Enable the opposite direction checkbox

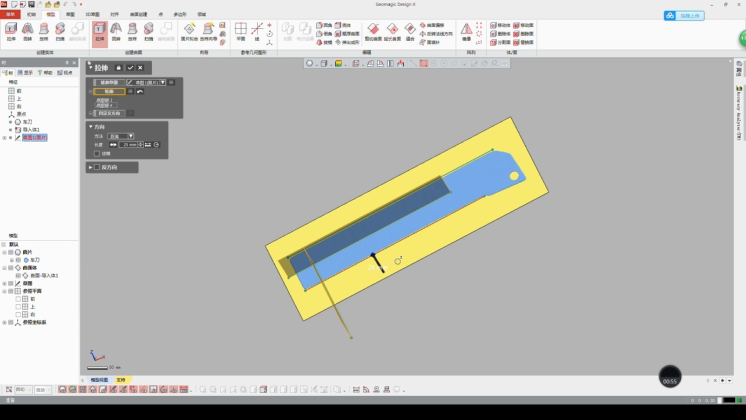97,167
